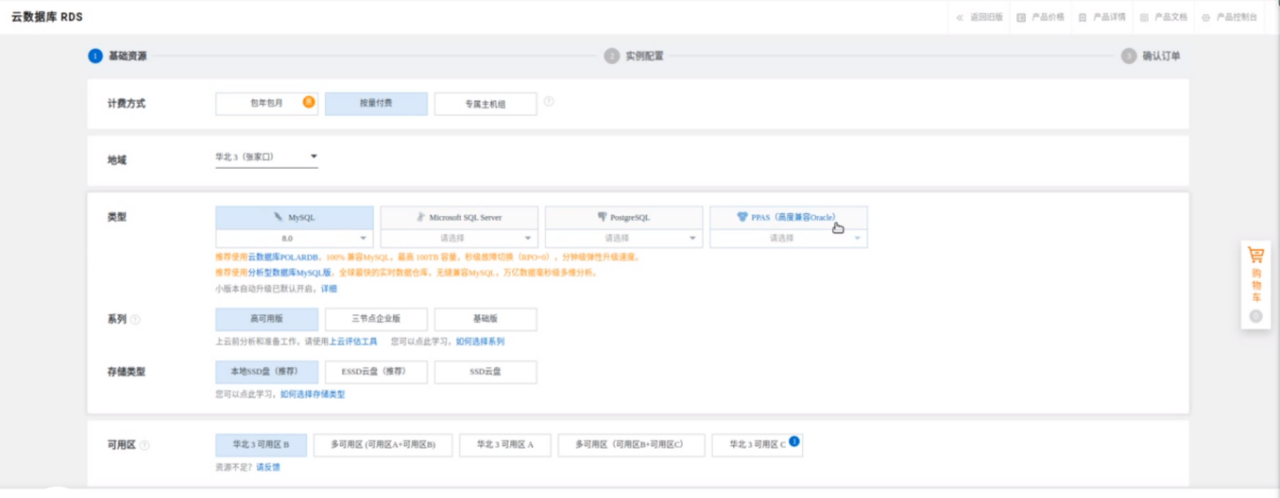This screenshot has height=498, width=1280.
Task: Click the help icon beside 系列
Action: click(x=135, y=320)
